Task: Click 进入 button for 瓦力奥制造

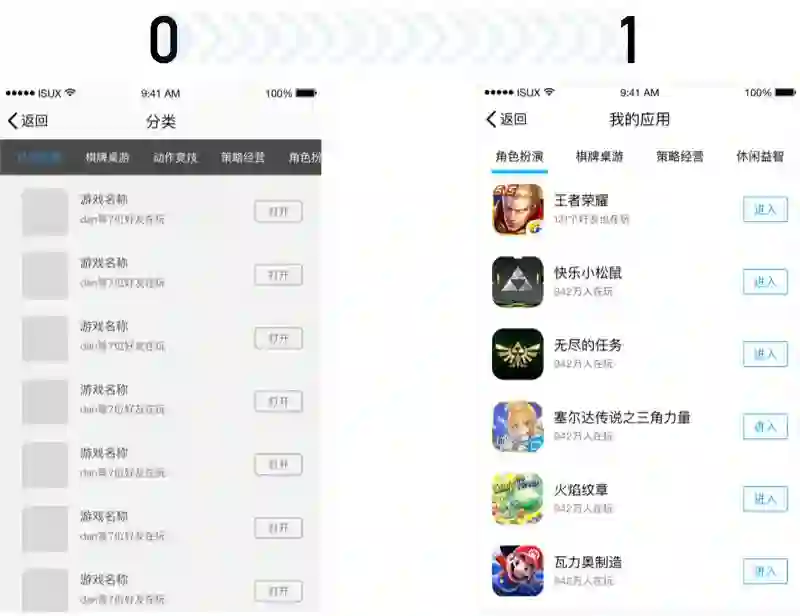Action: [x=765, y=571]
